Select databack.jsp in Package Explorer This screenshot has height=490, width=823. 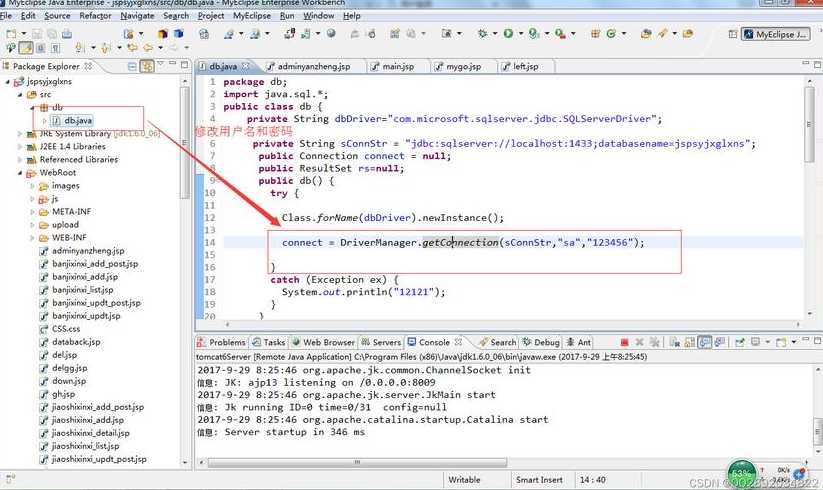point(76,342)
